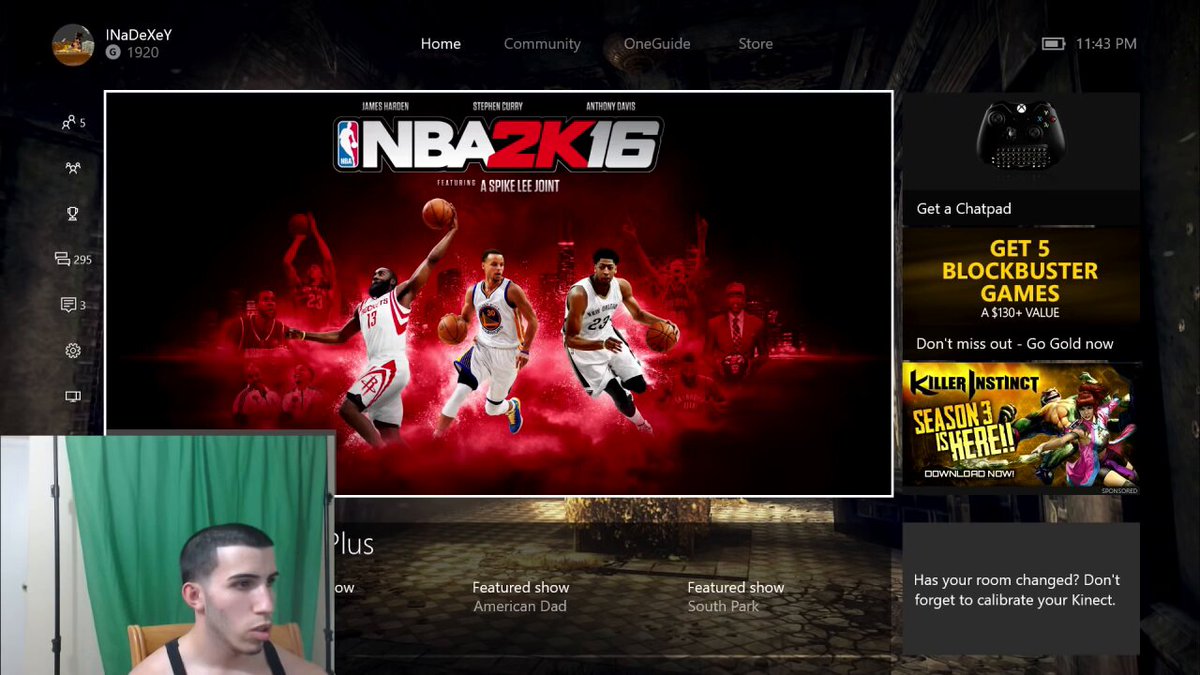This screenshot has height=675, width=1200.
Task: Open the achievements trophy icon
Action: click(x=73, y=214)
